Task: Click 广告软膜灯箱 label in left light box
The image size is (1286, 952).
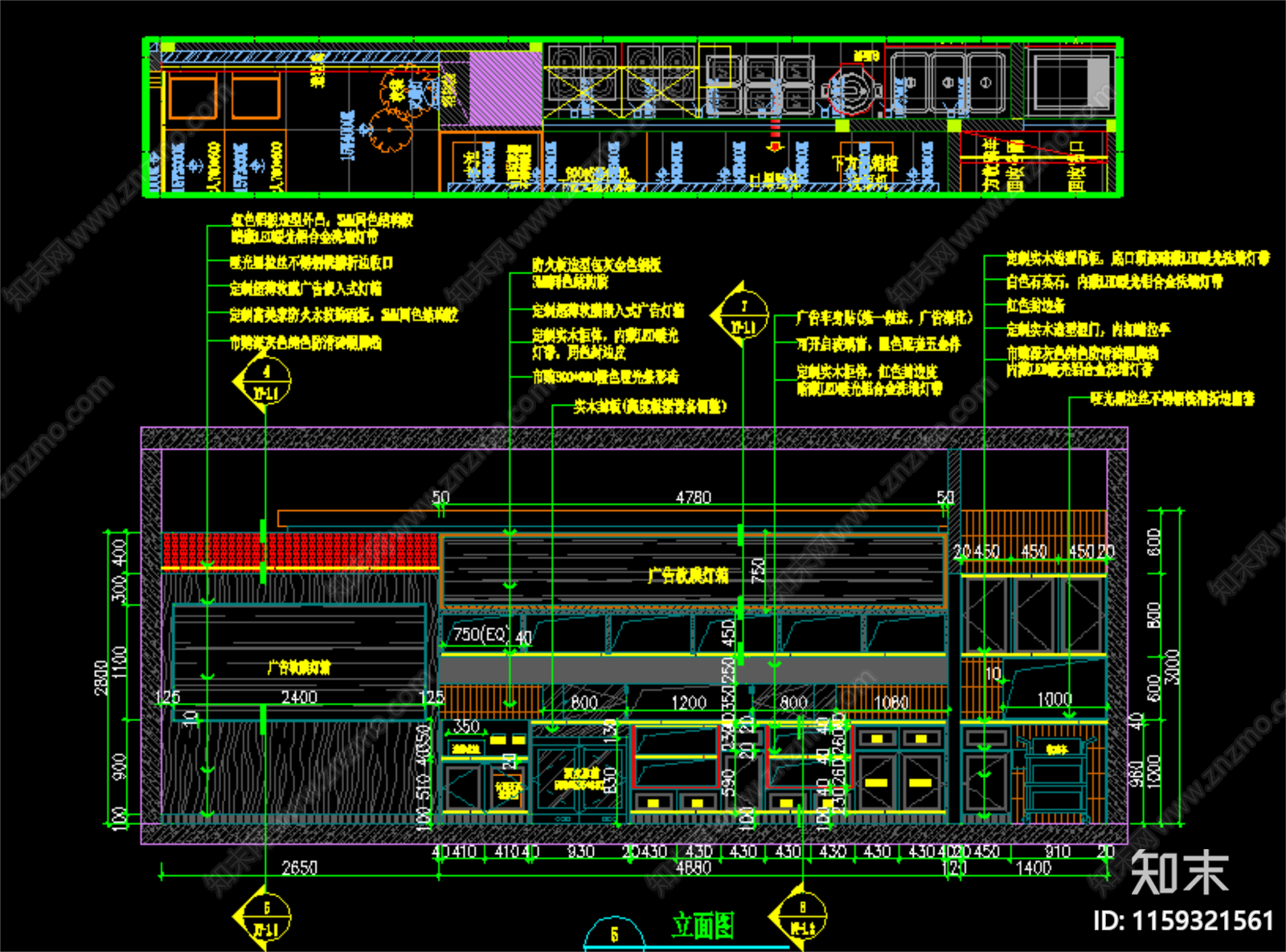Action: (299, 668)
